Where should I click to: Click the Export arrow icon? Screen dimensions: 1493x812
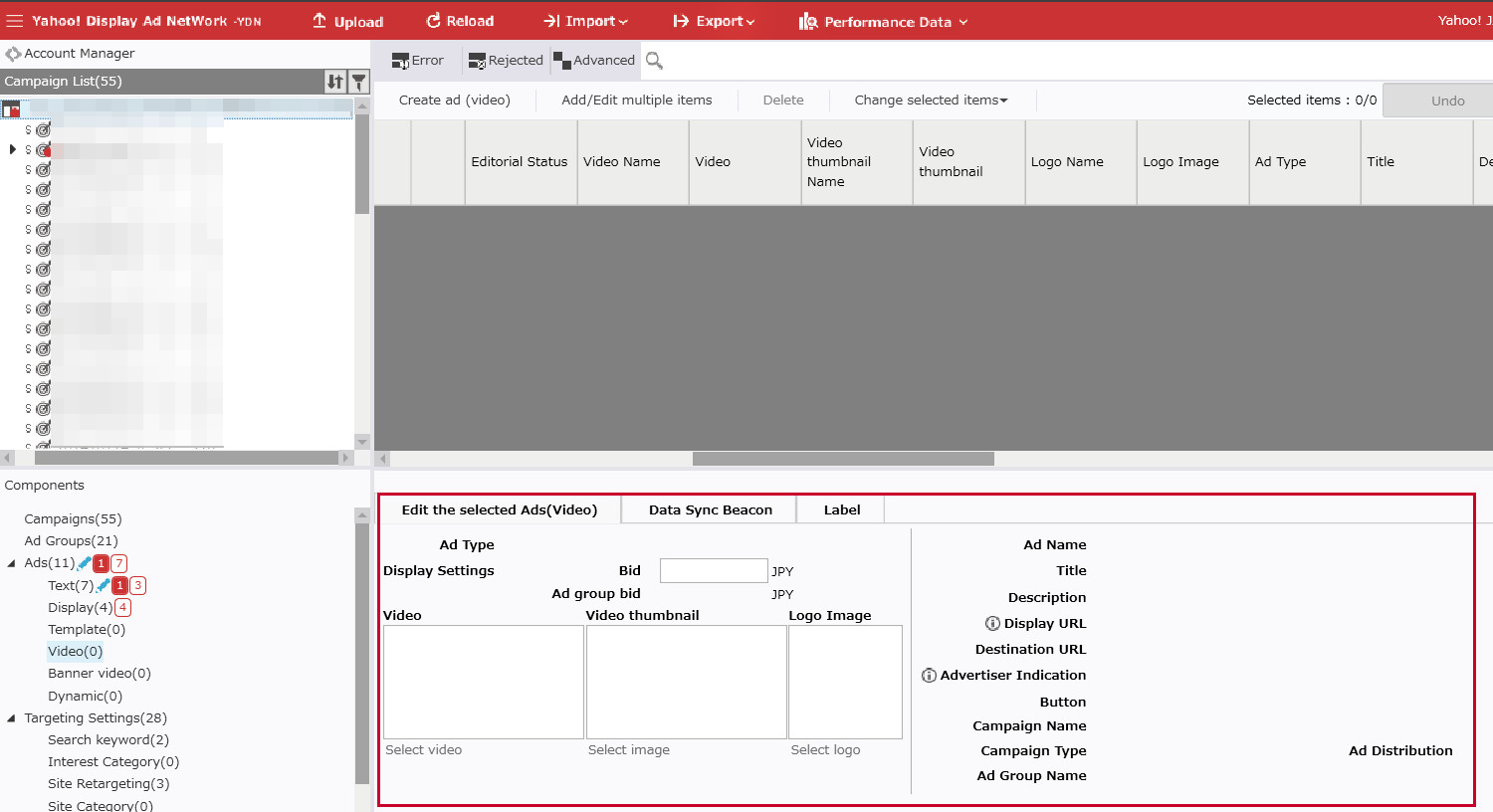pyautogui.click(x=681, y=21)
